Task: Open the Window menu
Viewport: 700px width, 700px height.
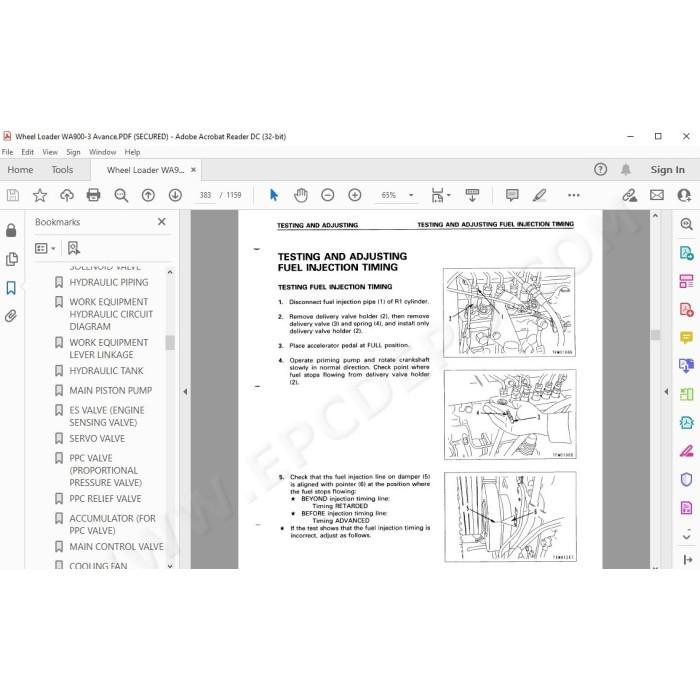Action: [x=102, y=152]
